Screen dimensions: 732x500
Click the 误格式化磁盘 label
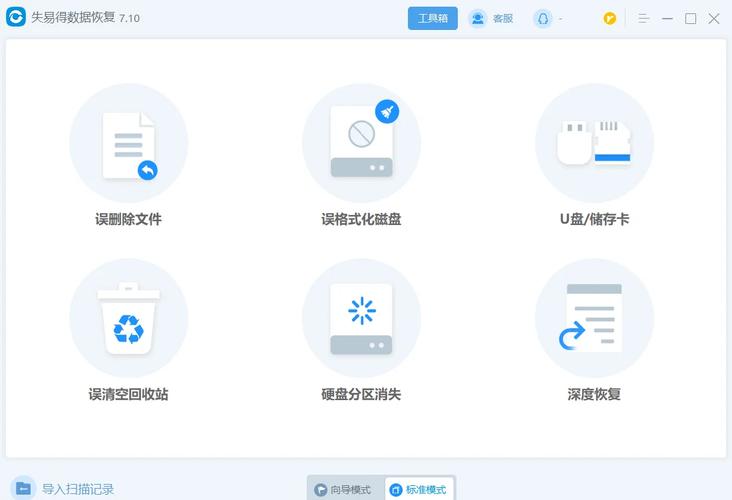(361, 219)
